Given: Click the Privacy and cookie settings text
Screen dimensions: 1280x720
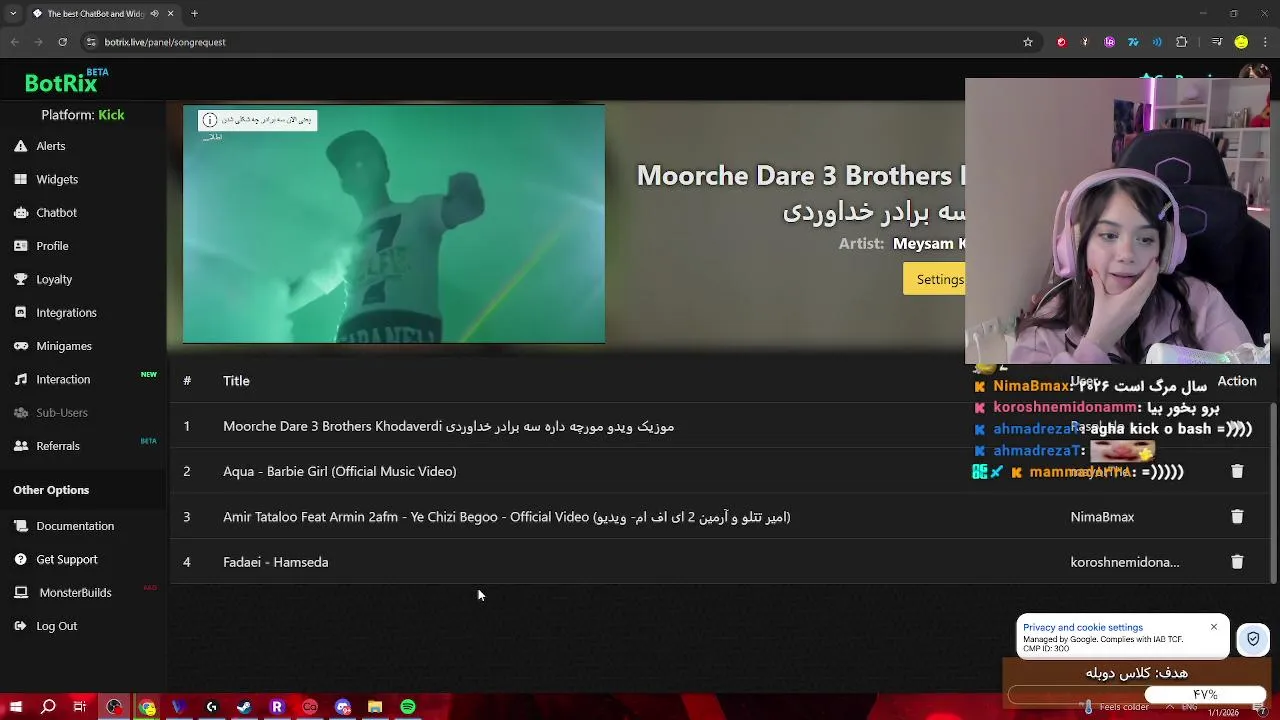Looking at the screenshot, I should pyautogui.click(x=1083, y=628).
